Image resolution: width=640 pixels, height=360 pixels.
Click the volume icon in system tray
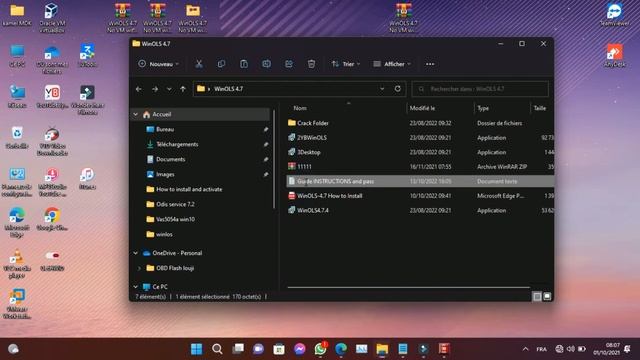[571, 349]
